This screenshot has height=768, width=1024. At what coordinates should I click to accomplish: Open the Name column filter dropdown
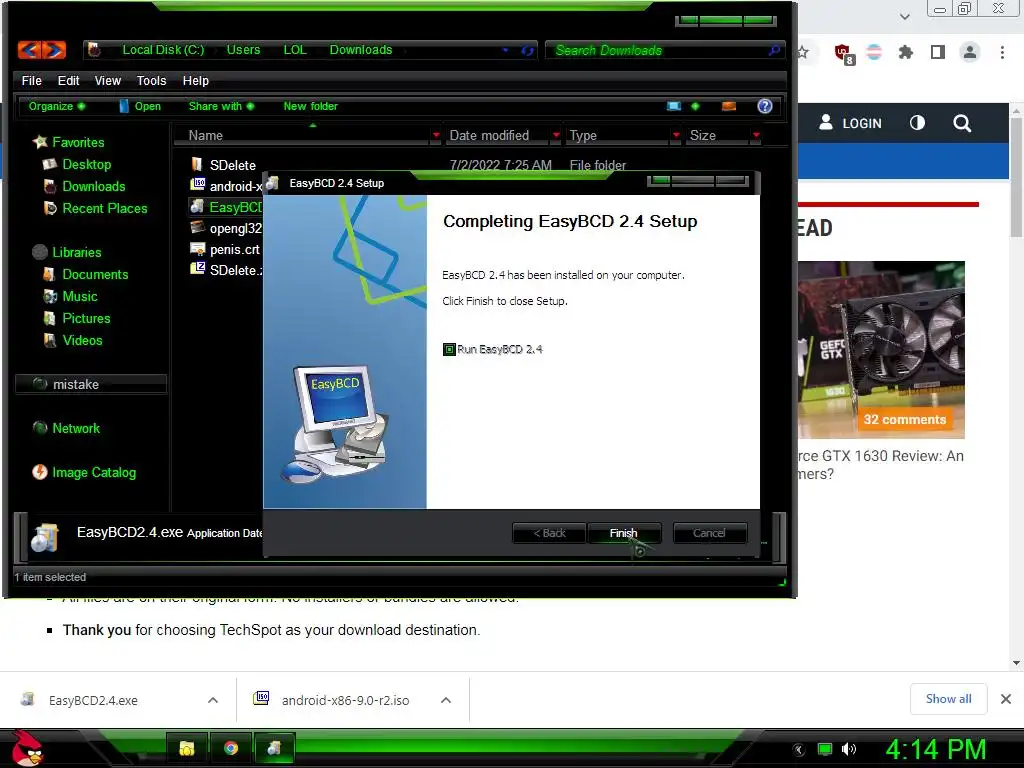pos(436,135)
